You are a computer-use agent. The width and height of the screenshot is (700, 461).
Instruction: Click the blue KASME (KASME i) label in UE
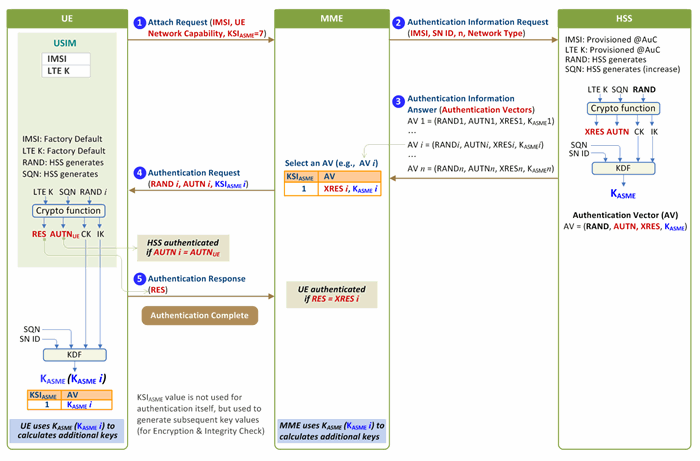73,379
